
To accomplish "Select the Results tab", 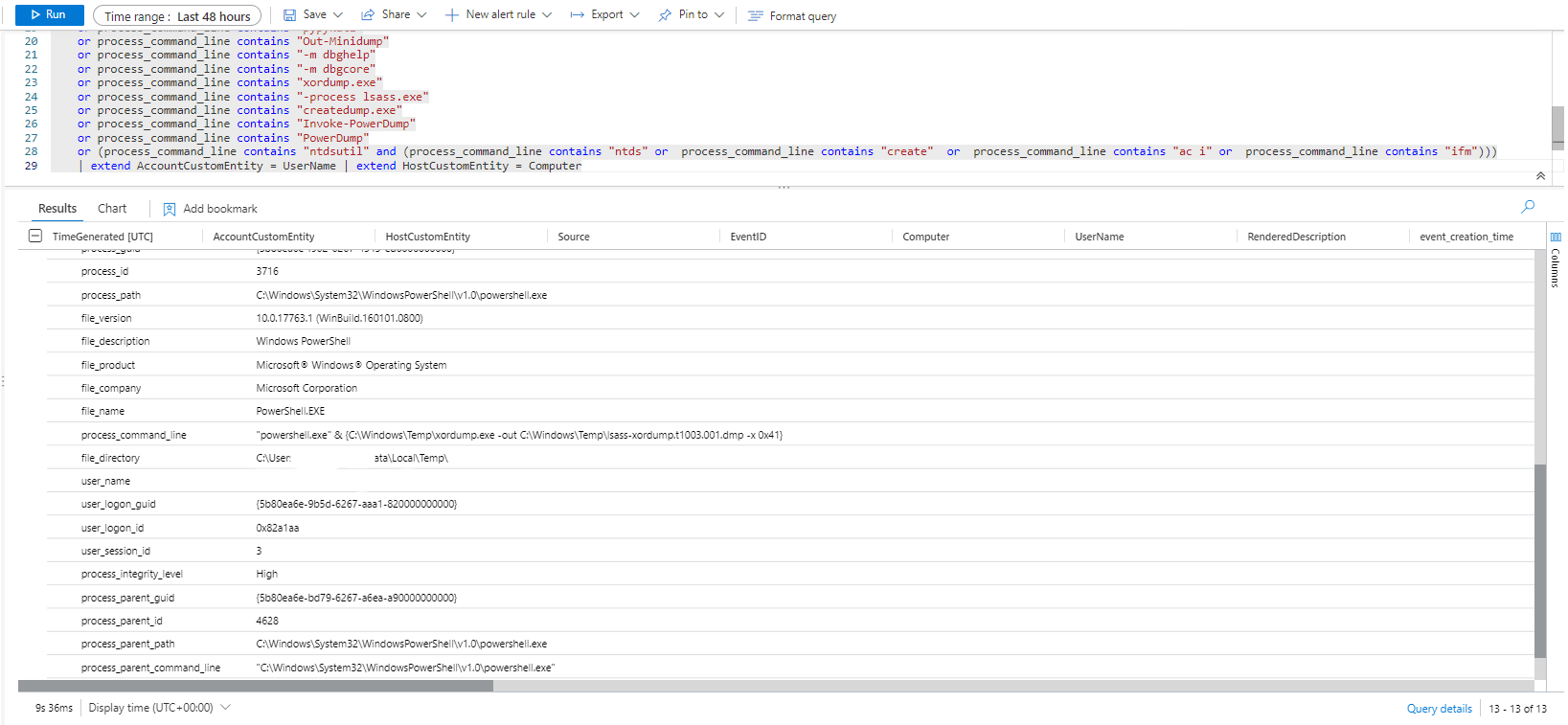I will [x=57, y=209].
